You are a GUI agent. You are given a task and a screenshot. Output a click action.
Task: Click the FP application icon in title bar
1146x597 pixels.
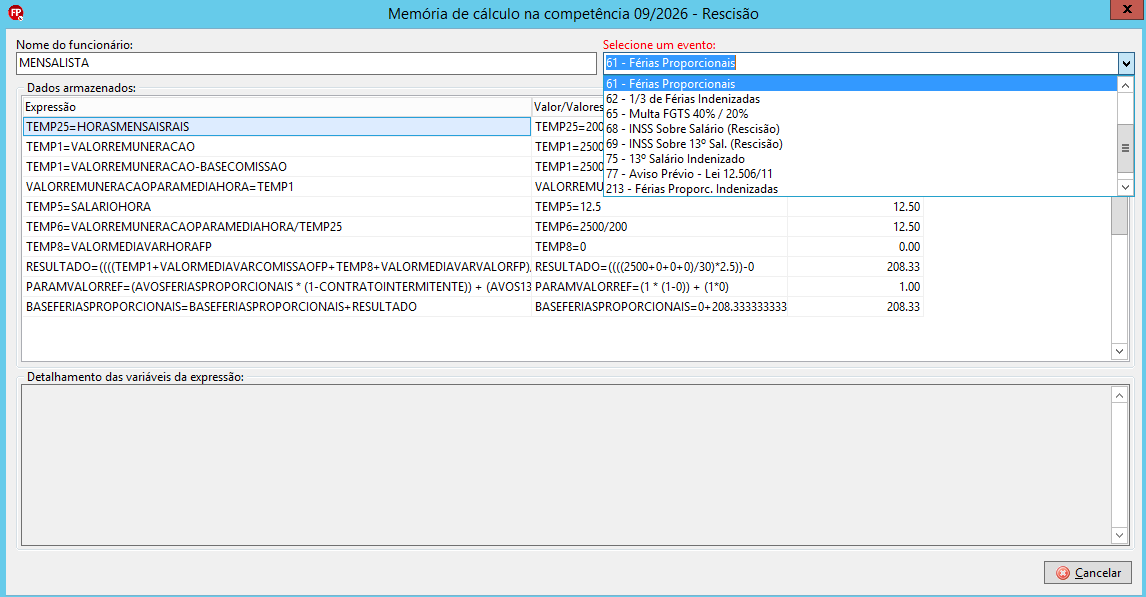[15, 12]
